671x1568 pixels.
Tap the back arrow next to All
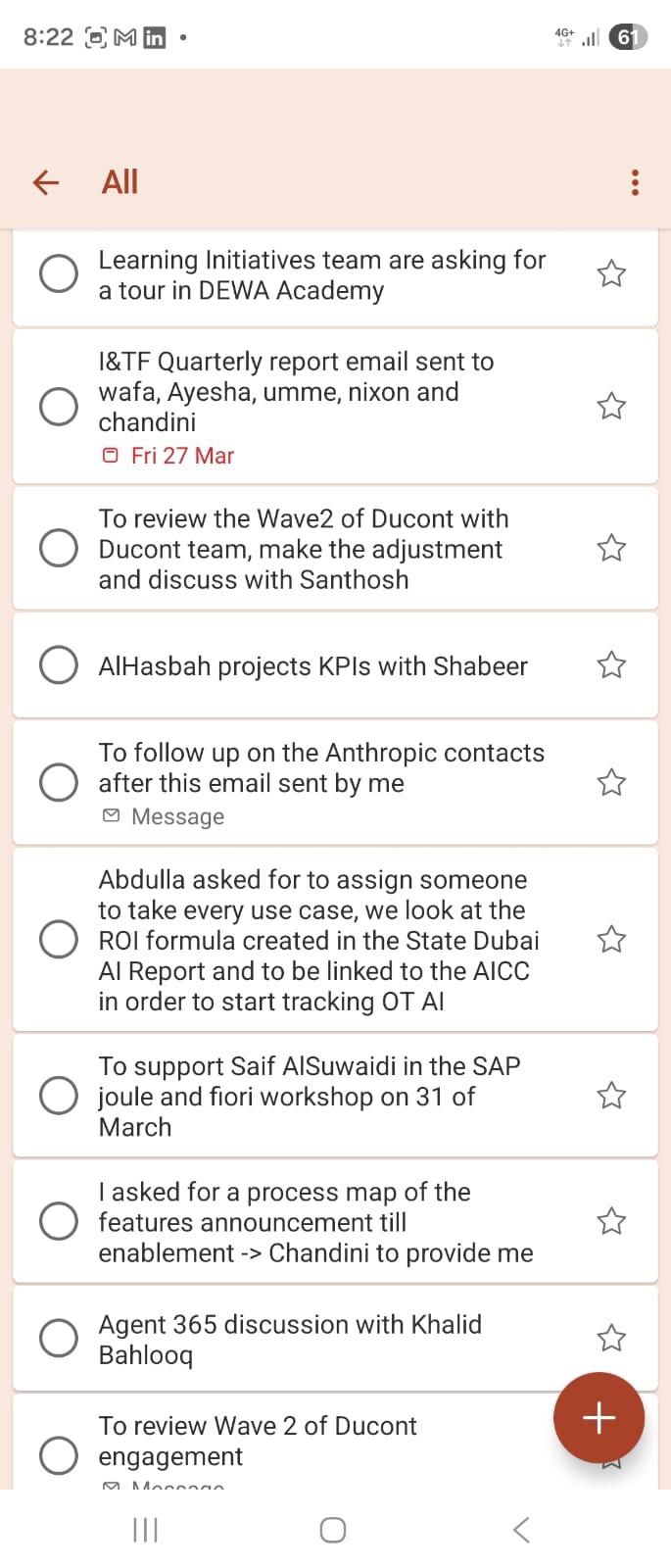46,182
